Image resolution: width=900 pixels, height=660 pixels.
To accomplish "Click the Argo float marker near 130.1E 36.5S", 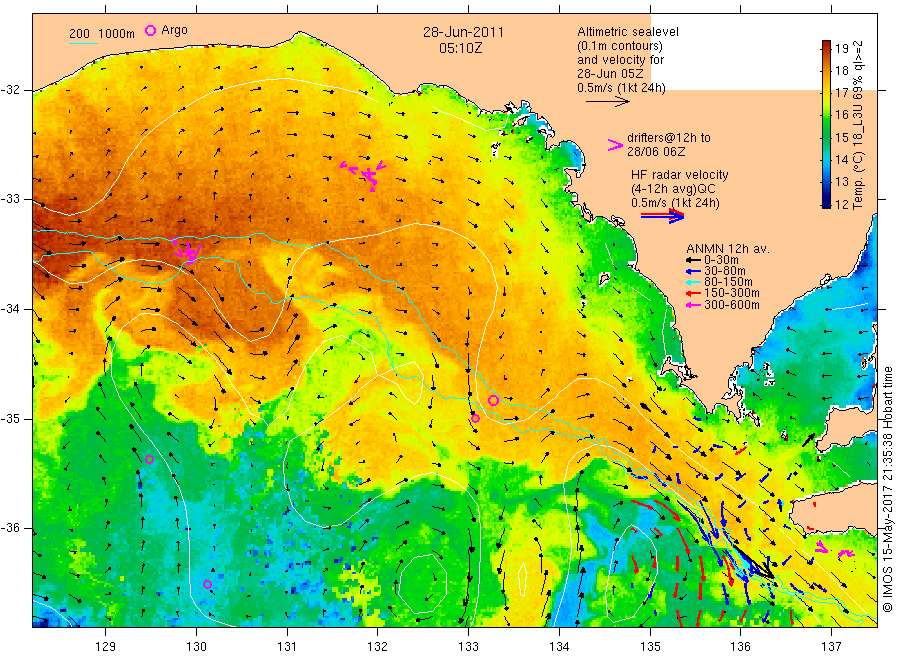I will [208, 584].
